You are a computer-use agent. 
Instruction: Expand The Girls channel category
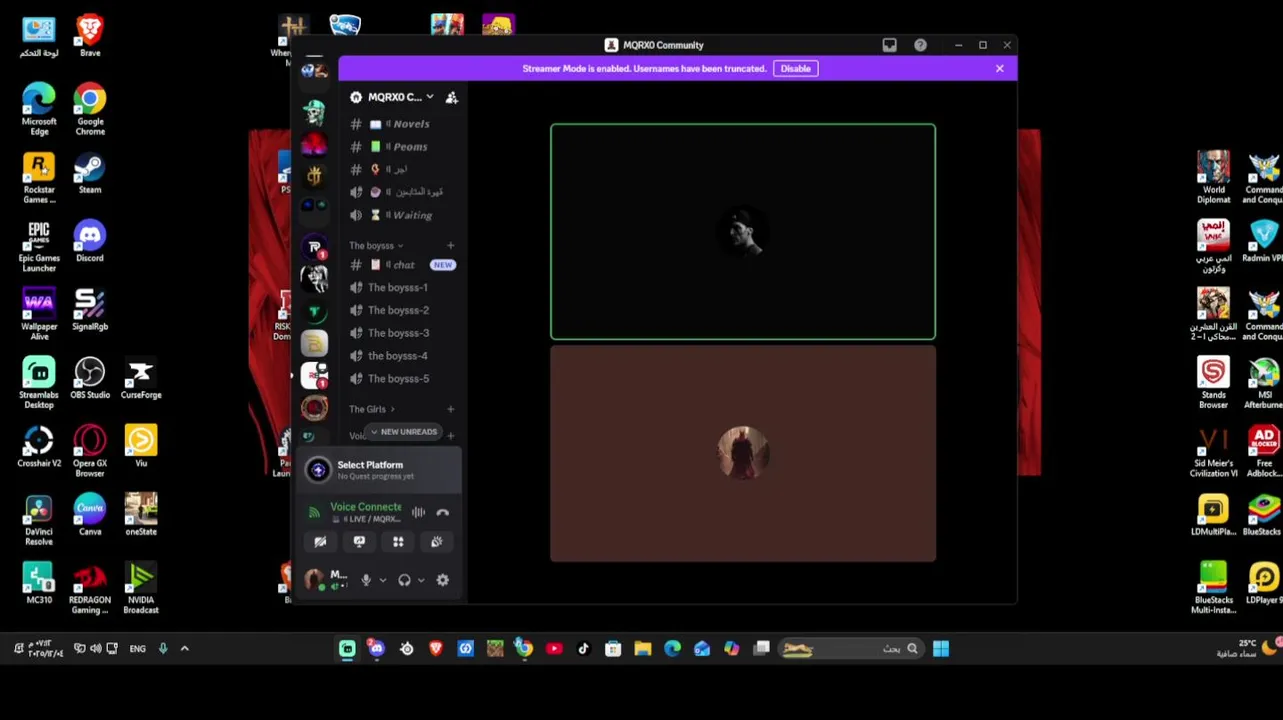[x=371, y=409]
